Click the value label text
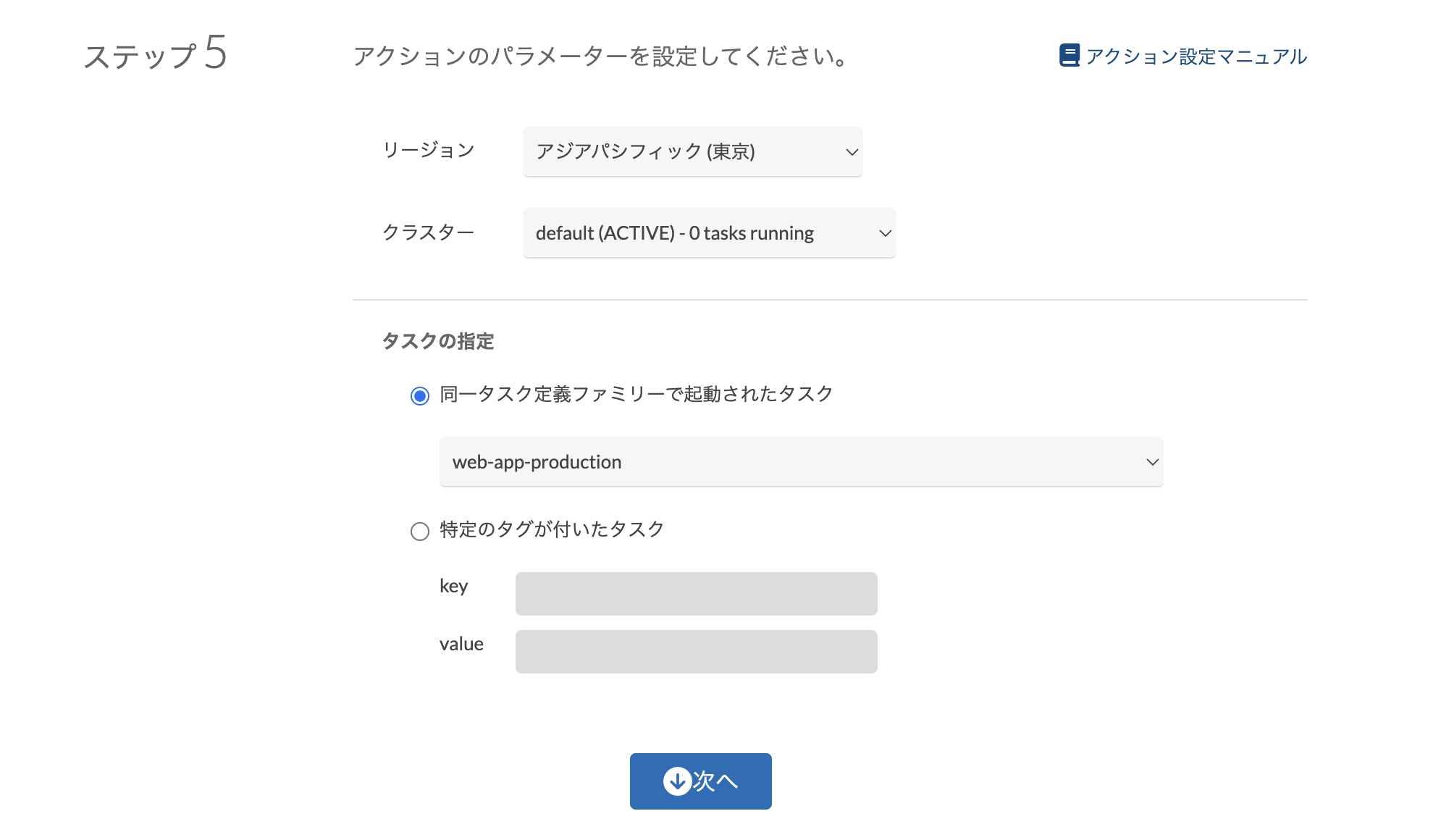The height and width of the screenshot is (840, 1441). pyautogui.click(x=461, y=644)
